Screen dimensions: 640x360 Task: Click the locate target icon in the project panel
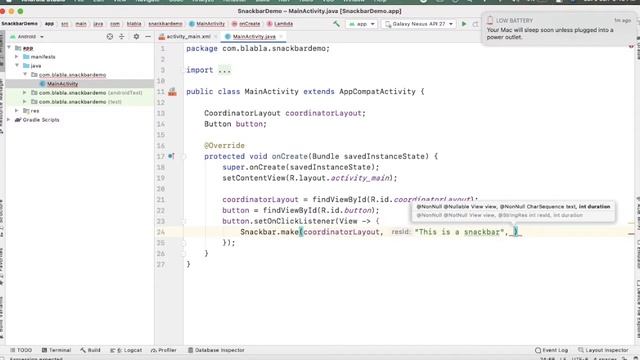[110, 37]
